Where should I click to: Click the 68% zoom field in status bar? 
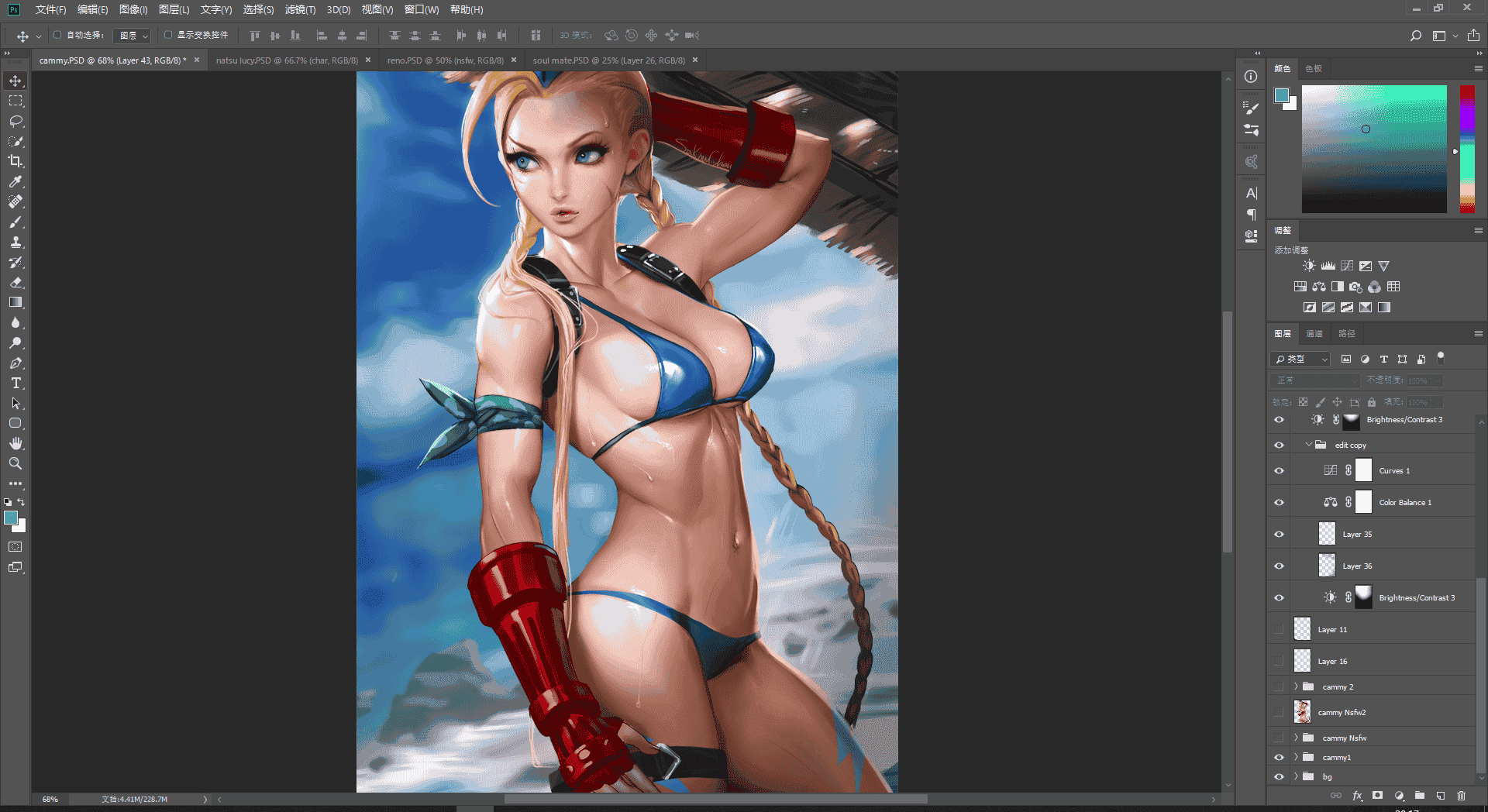pos(50,799)
